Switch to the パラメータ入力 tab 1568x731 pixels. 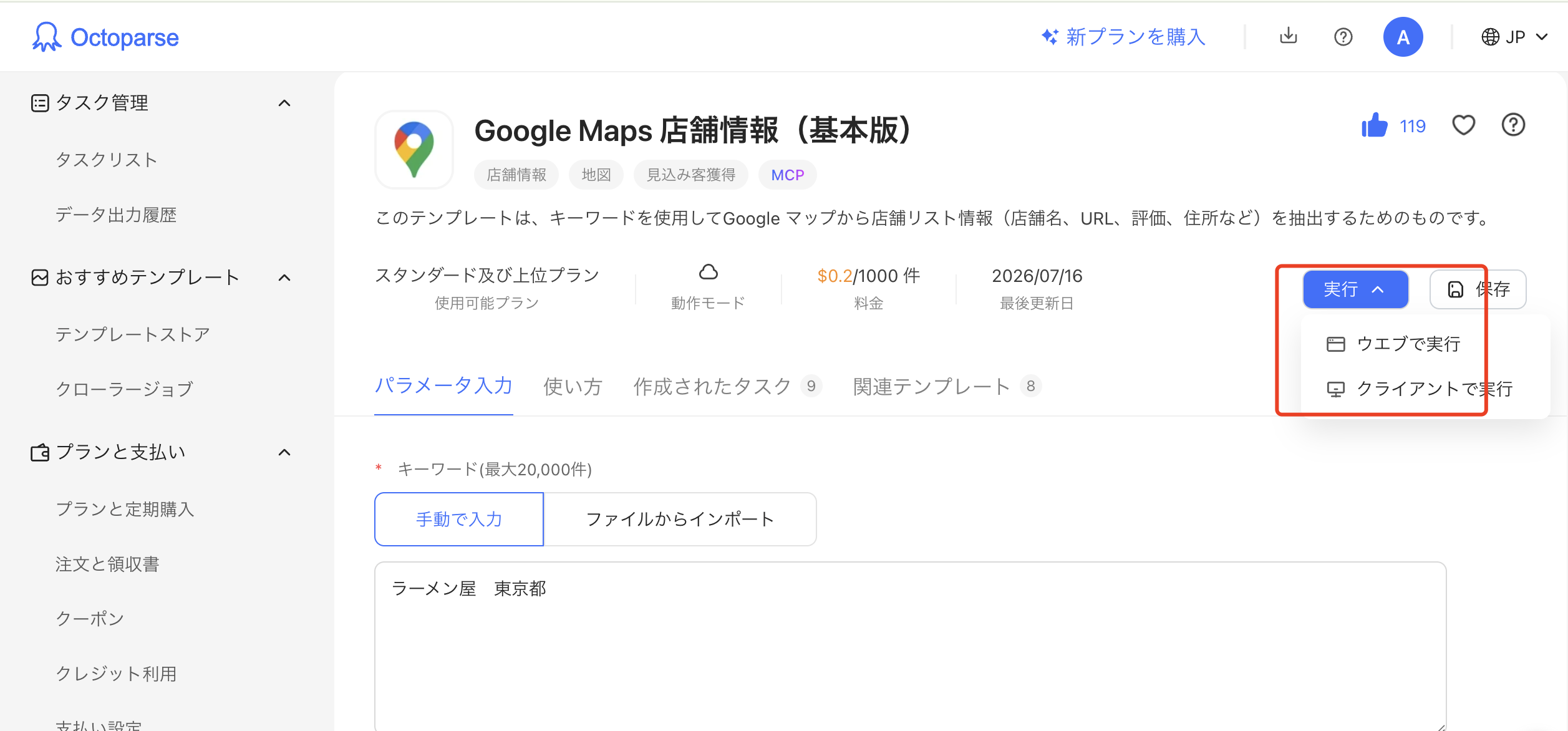point(443,387)
